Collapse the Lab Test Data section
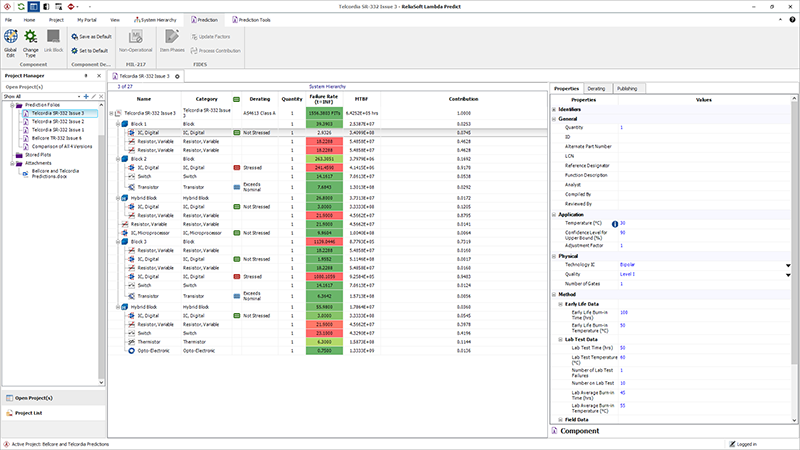 [x=561, y=339]
